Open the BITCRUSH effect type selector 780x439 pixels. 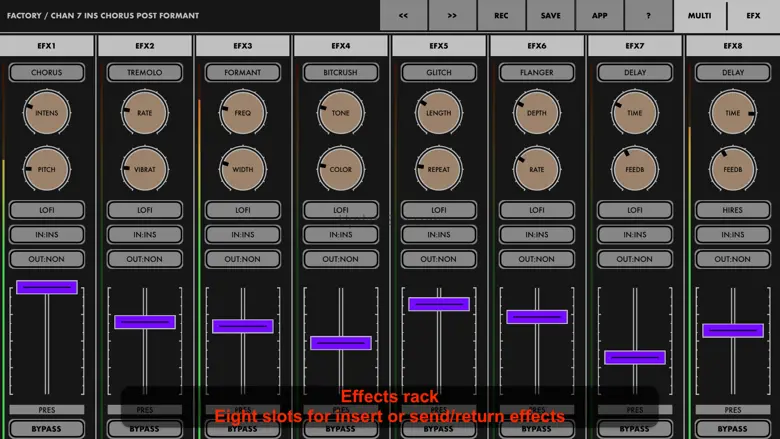pyautogui.click(x=341, y=73)
